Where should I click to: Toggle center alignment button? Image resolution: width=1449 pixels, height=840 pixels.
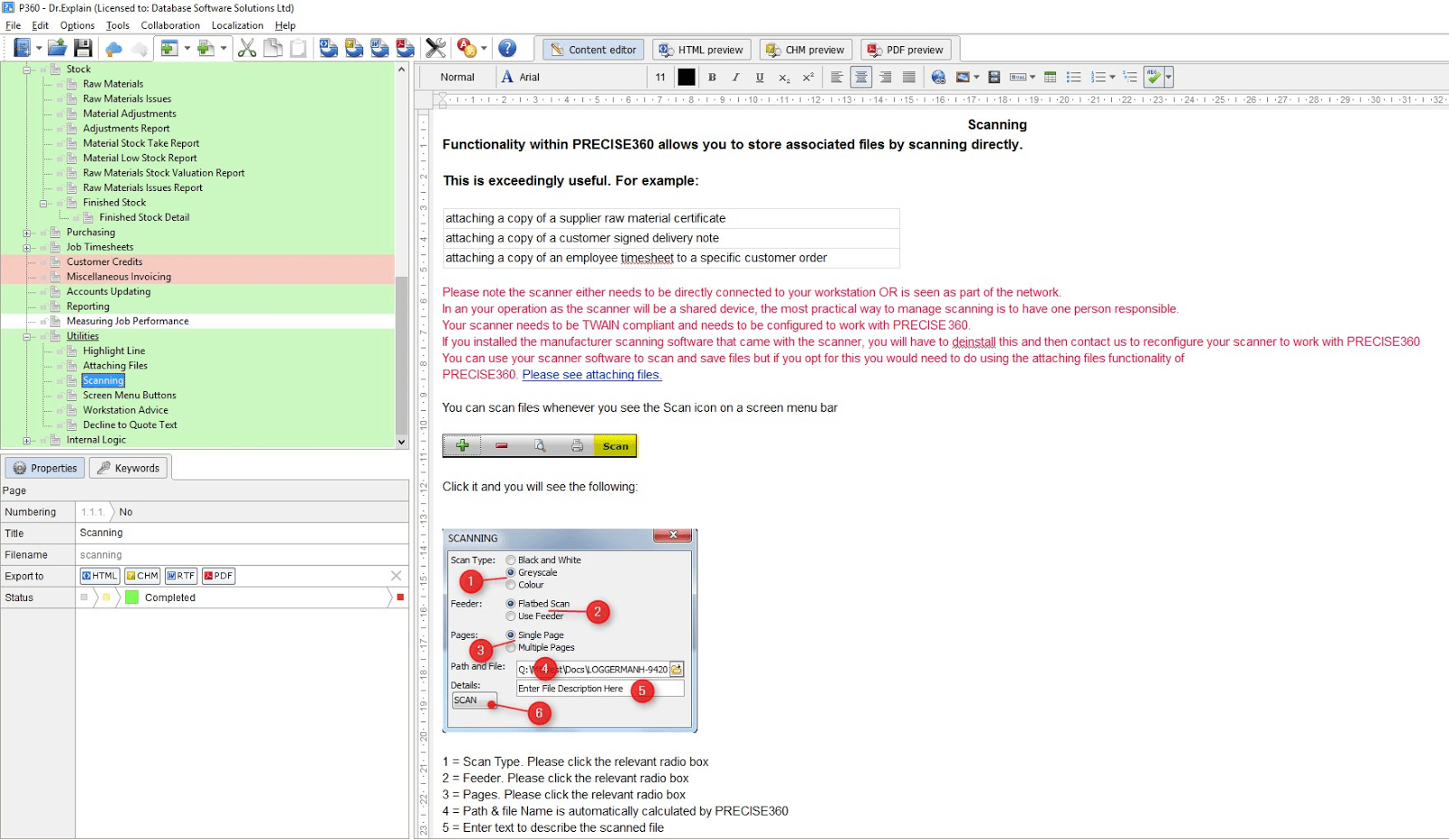coord(861,78)
